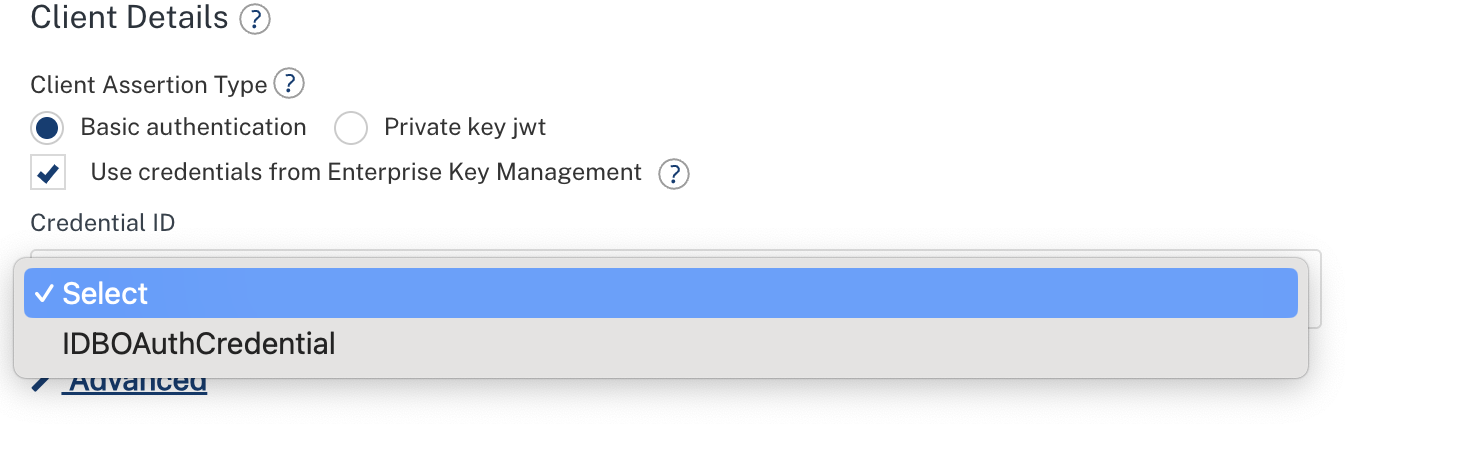1484x462 pixels.
Task: Select the Basic authentication radio button
Action: pyautogui.click(x=47, y=128)
